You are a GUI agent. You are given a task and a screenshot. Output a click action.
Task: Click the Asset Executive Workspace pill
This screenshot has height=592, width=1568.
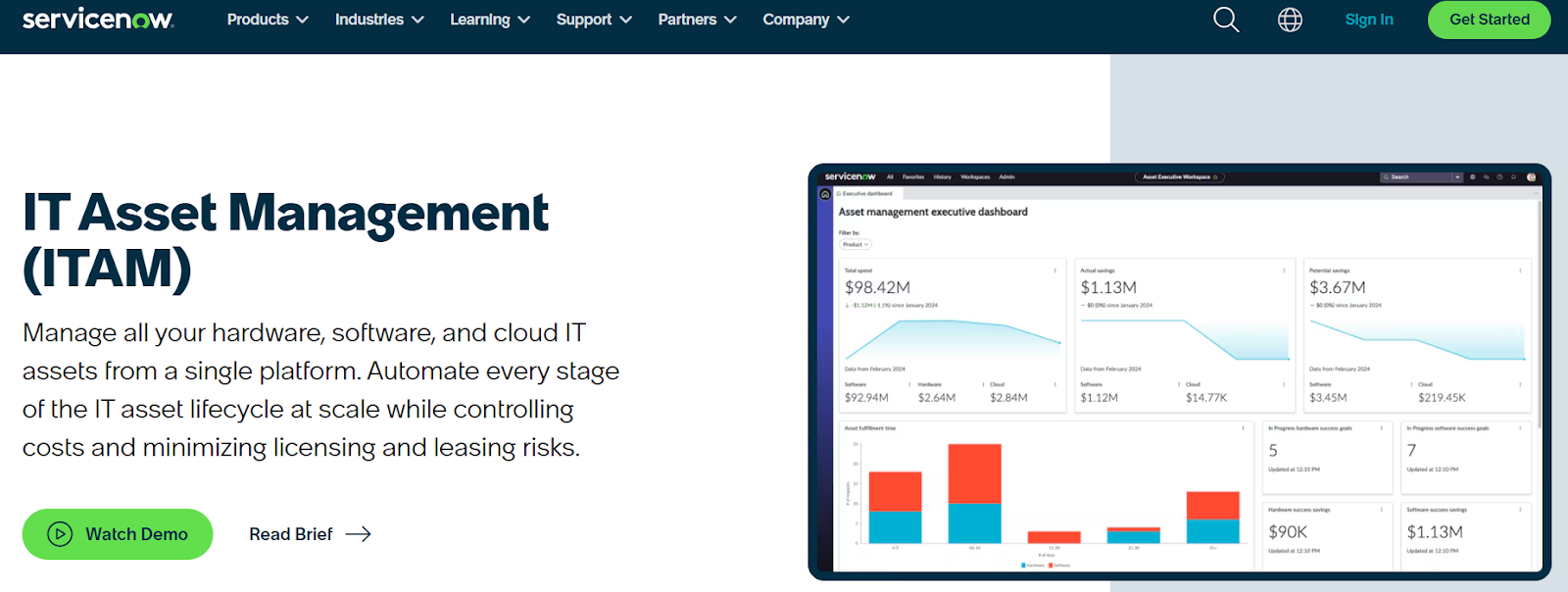click(x=1180, y=177)
